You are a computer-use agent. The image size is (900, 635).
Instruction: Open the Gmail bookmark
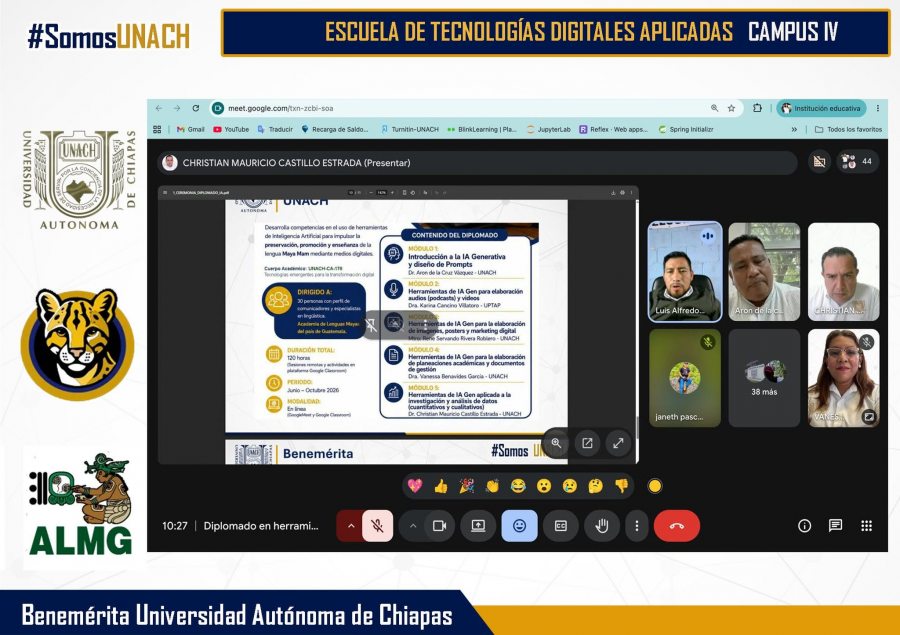[191, 130]
